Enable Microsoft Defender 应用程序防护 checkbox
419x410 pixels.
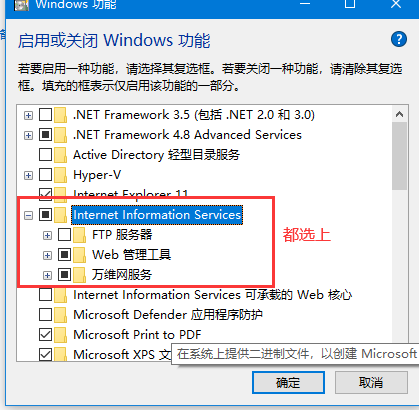45,315
